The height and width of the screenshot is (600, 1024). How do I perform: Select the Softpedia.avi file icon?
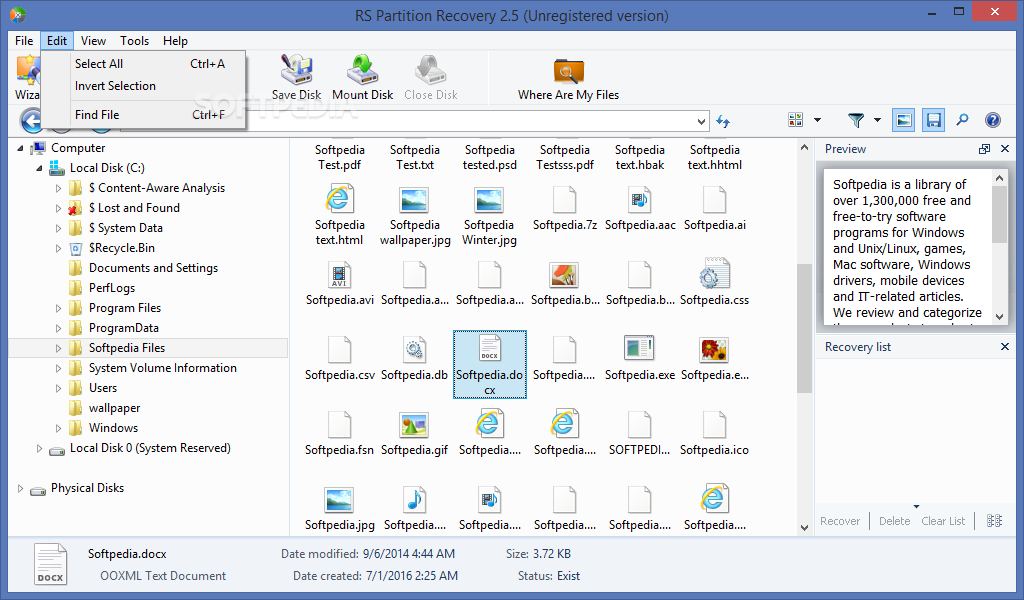(x=340, y=275)
